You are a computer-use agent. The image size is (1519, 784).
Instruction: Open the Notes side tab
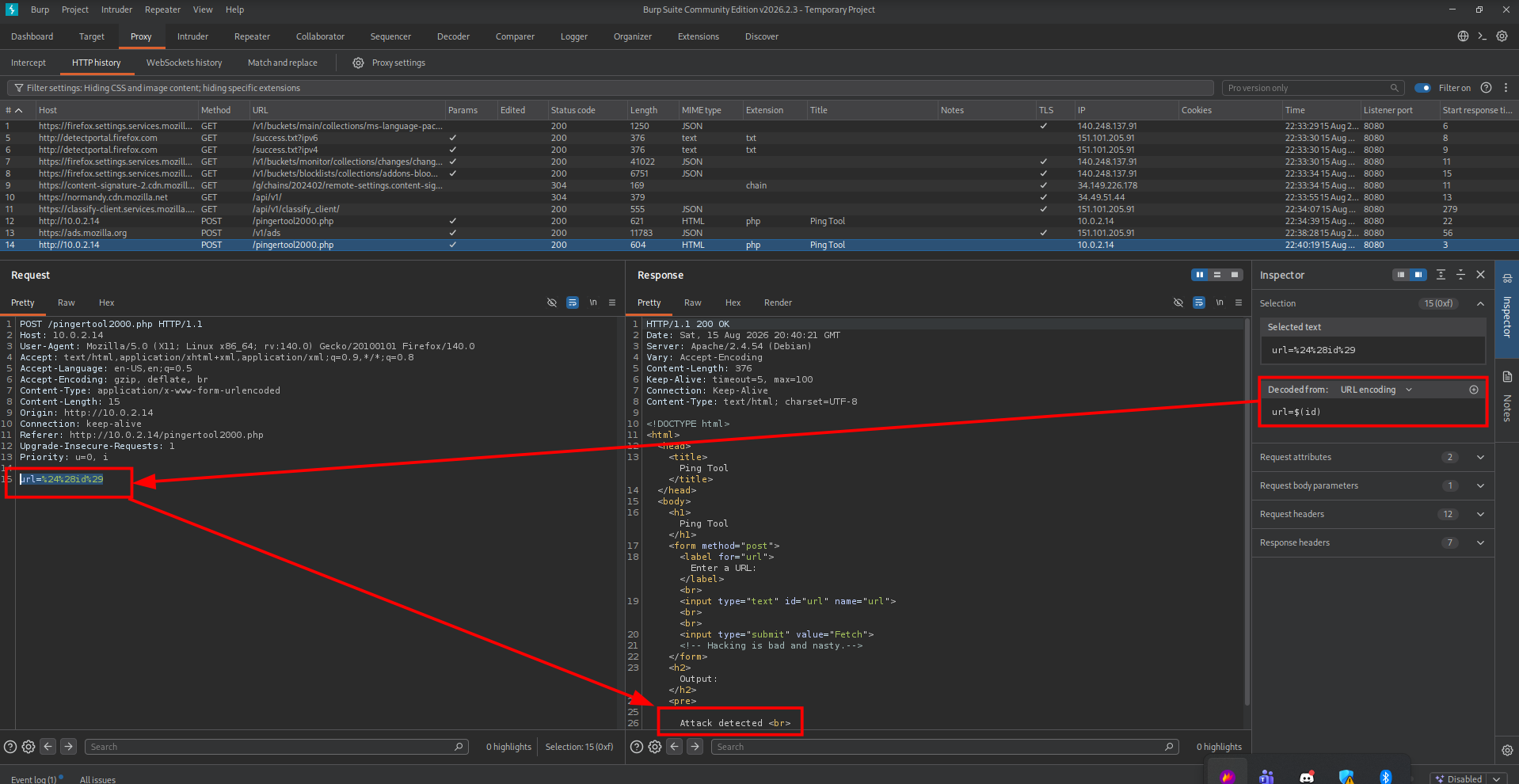click(x=1507, y=400)
